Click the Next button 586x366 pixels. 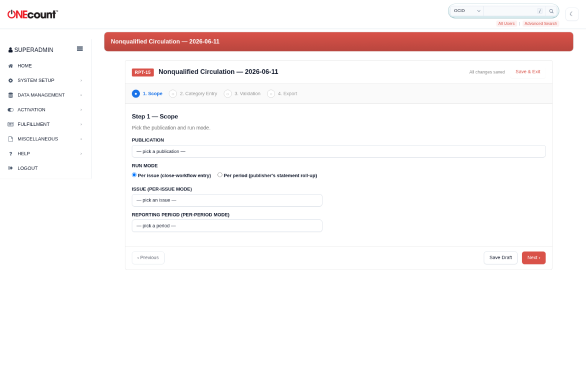534,258
